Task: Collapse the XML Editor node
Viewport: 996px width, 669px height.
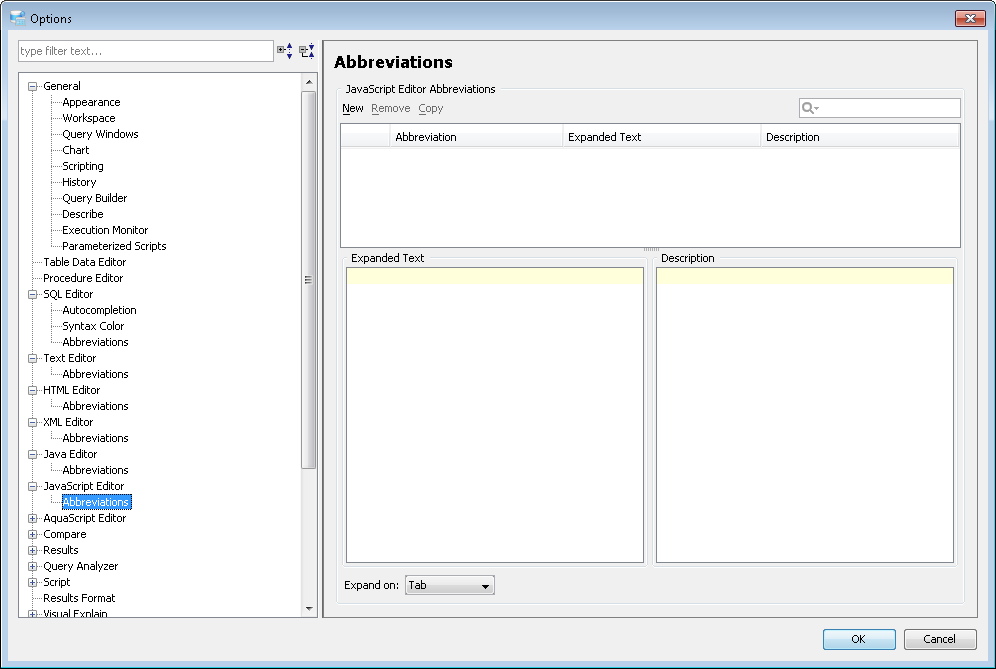Action: (32, 422)
